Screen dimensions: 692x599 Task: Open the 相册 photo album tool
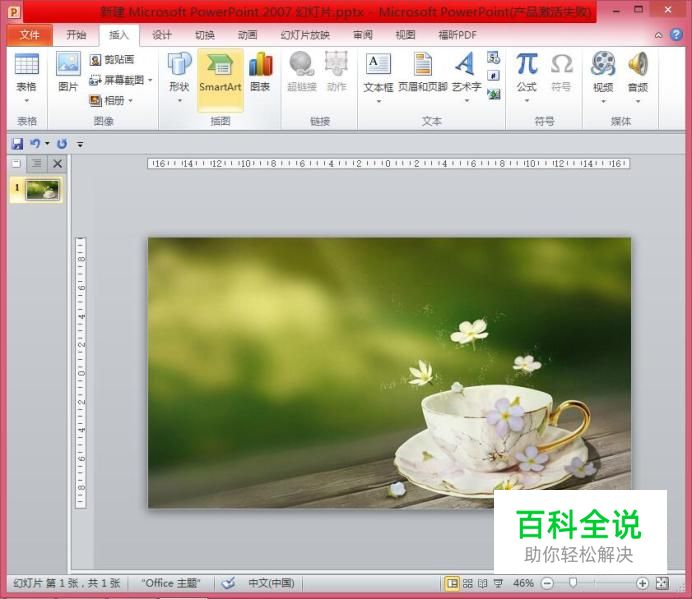[107, 101]
